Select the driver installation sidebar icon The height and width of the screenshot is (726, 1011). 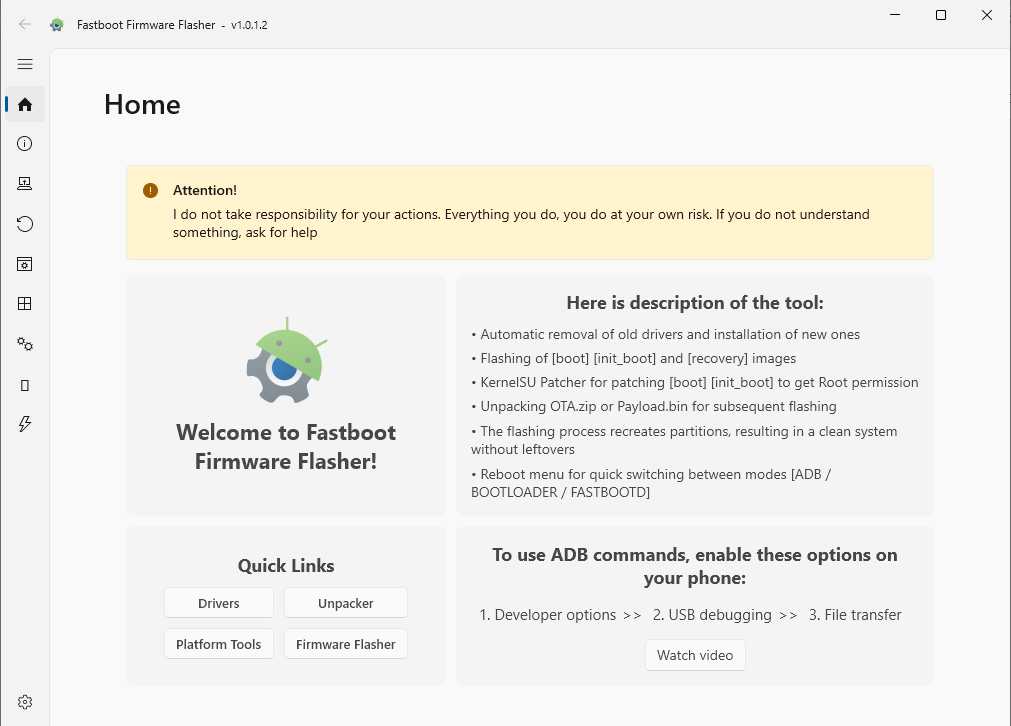25,183
